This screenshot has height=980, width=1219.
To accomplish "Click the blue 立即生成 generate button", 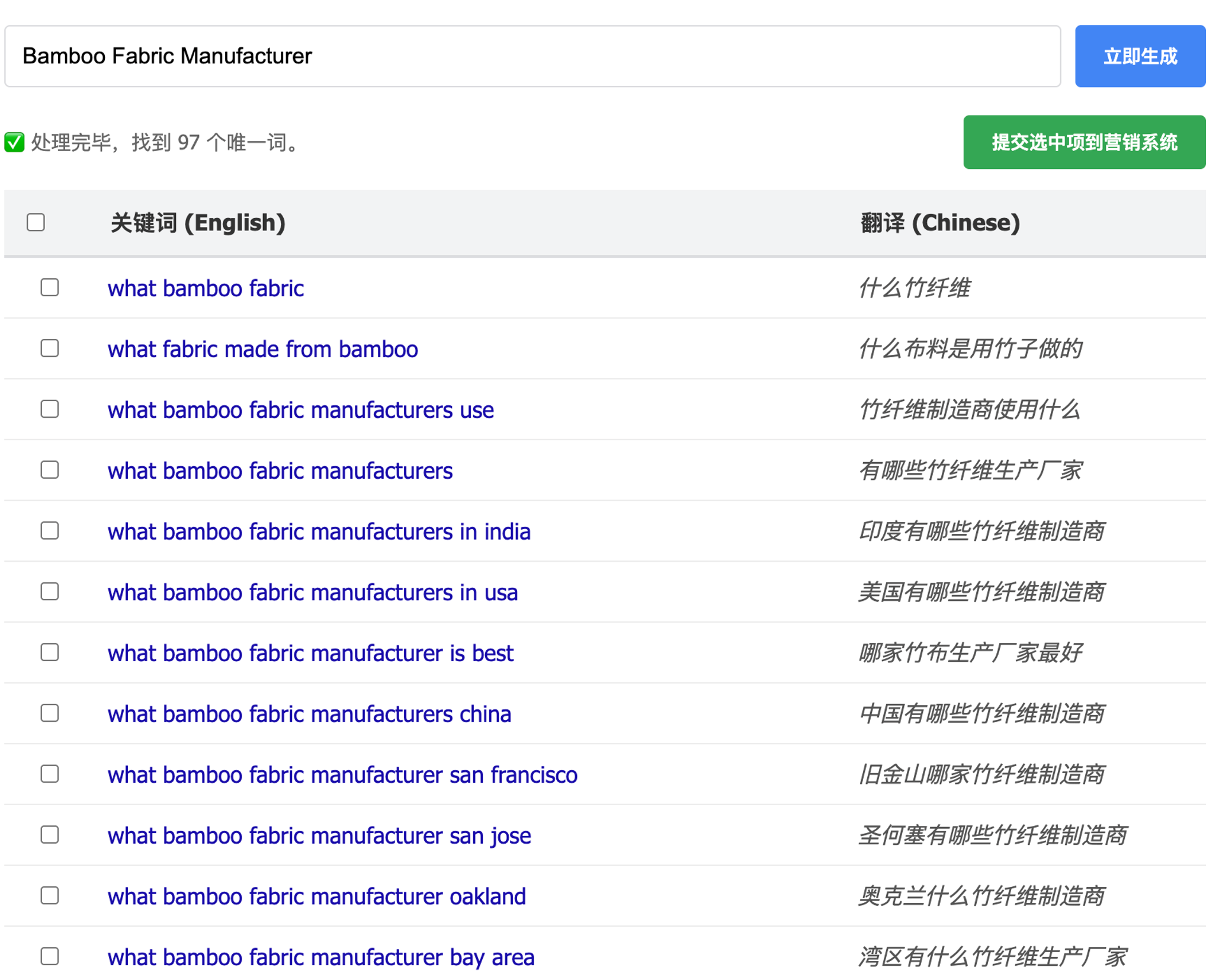I will tap(1139, 56).
